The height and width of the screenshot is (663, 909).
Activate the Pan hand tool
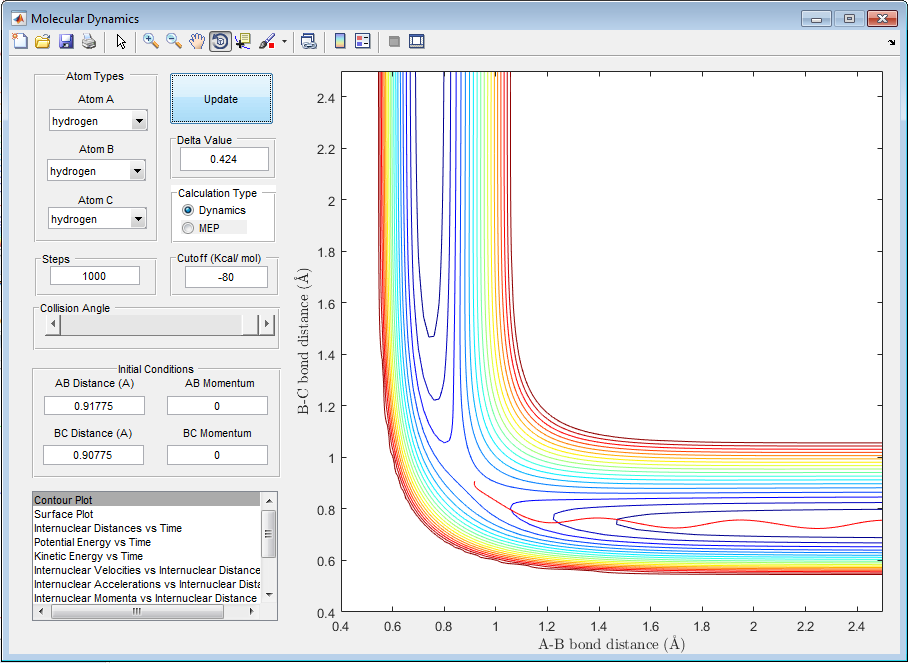click(x=197, y=41)
